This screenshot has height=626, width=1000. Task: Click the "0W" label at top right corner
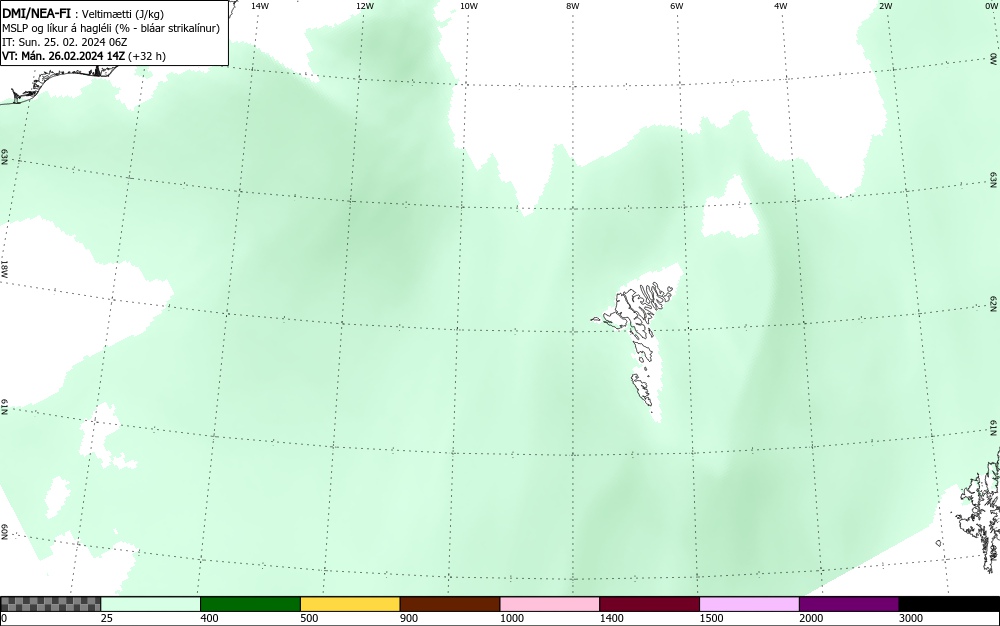tap(990, 6)
